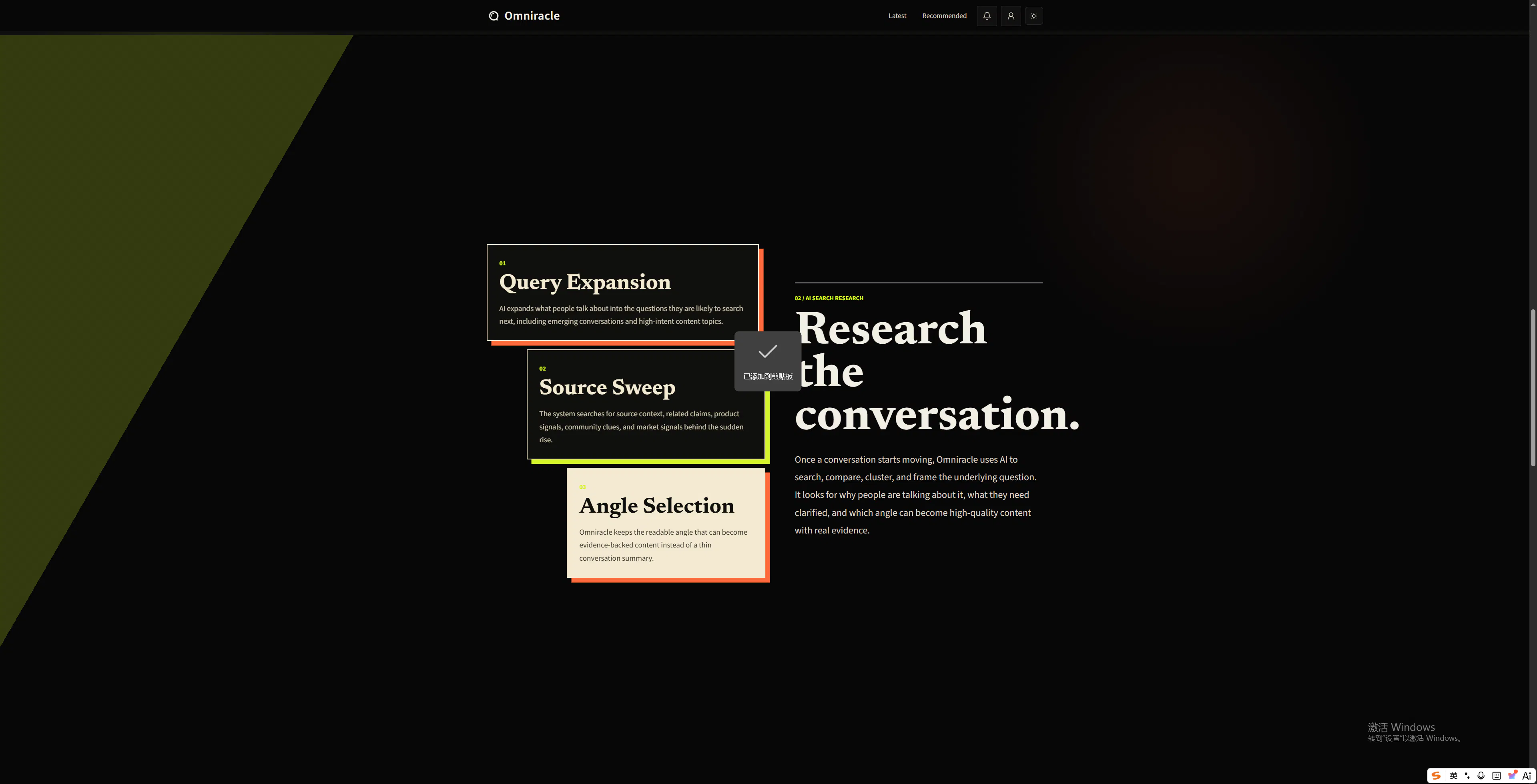This screenshot has height=784, width=1537.
Task: Click the "Research the conversation." headline
Action: [x=937, y=371]
